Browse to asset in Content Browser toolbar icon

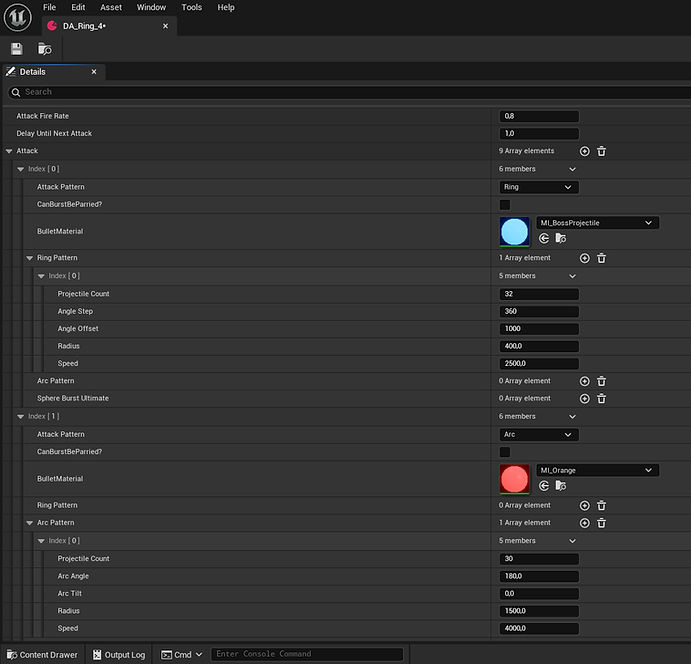tap(45, 49)
